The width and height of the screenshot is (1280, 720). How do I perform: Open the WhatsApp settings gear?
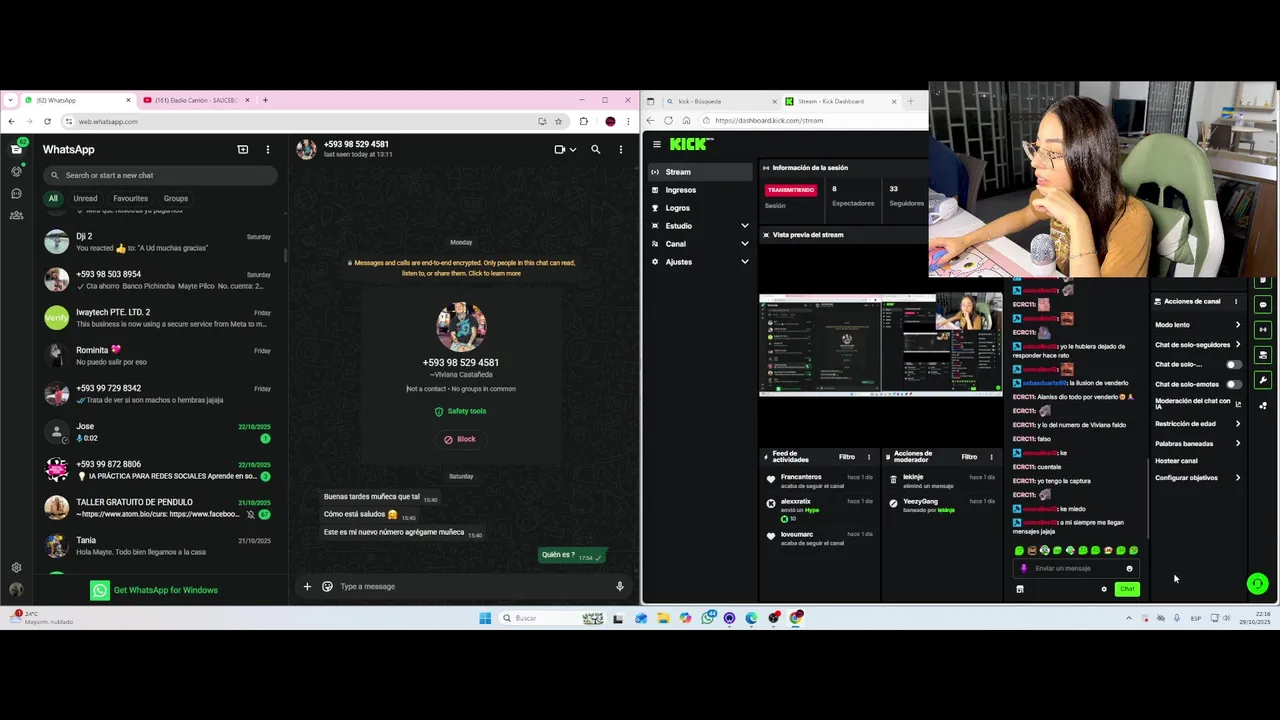[x=16, y=567]
